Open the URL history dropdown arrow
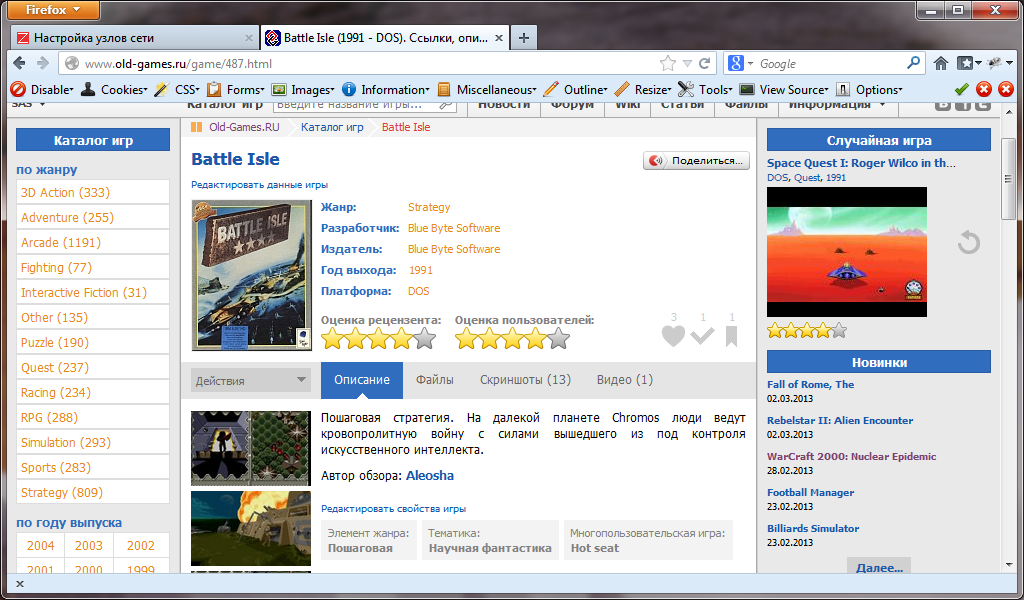 click(x=687, y=63)
